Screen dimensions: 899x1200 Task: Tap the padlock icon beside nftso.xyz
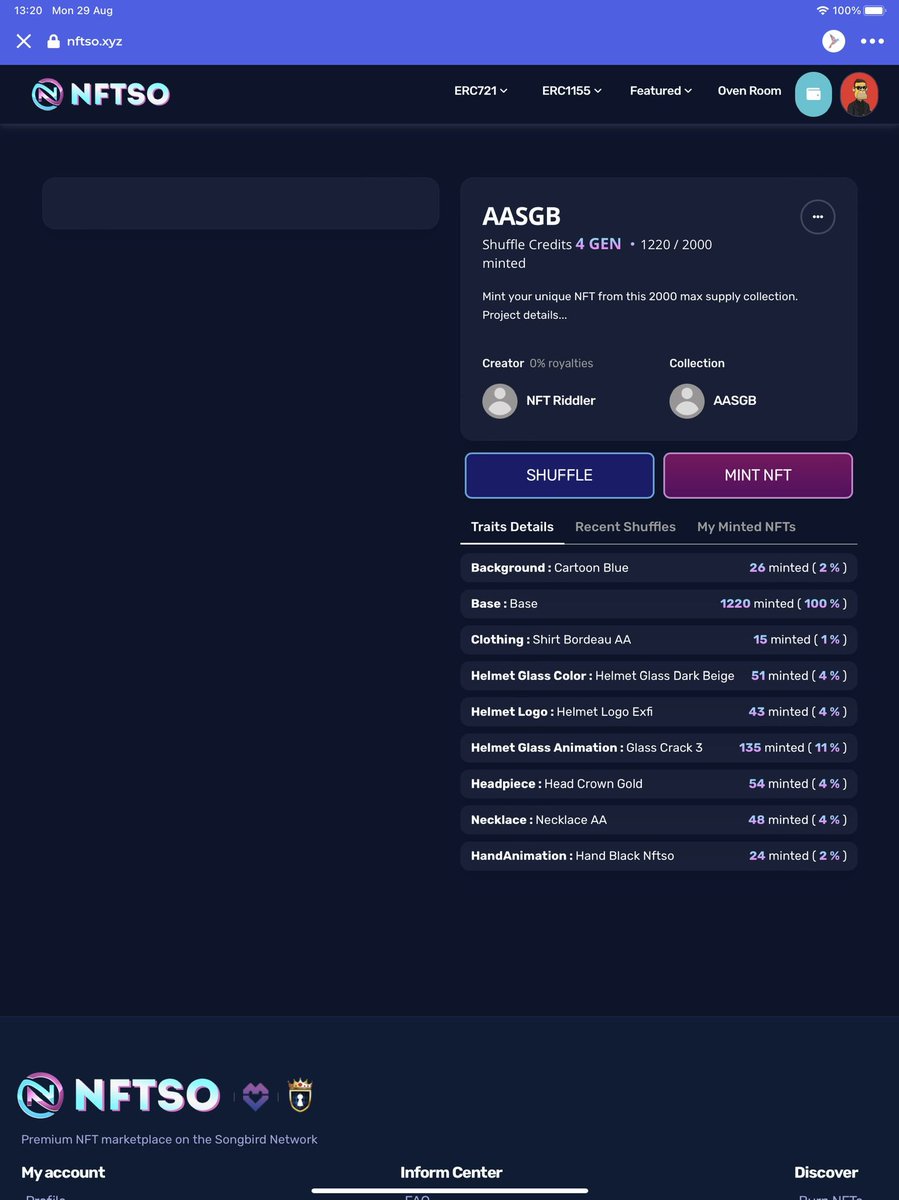pos(54,41)
